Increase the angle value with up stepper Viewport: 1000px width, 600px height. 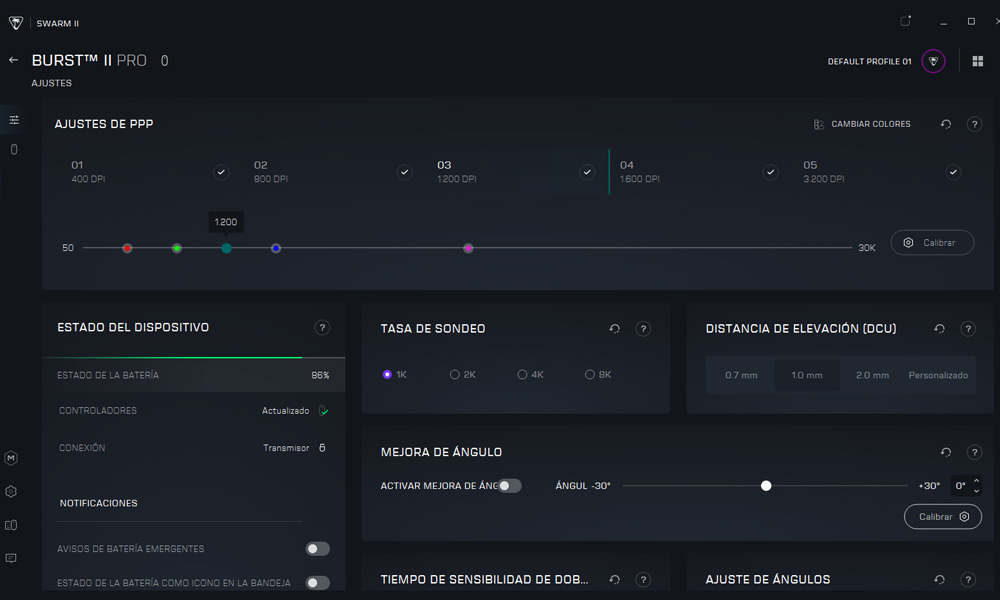pos(976,481)
